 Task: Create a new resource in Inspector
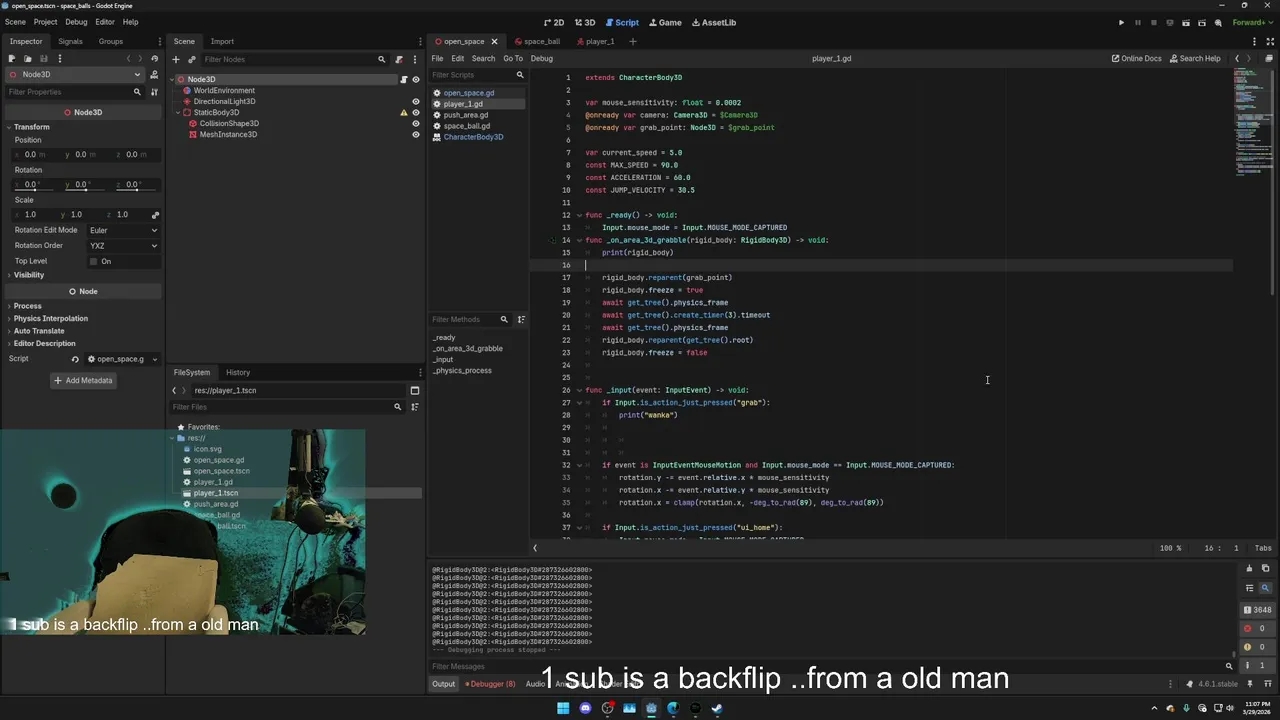[13, 58]
